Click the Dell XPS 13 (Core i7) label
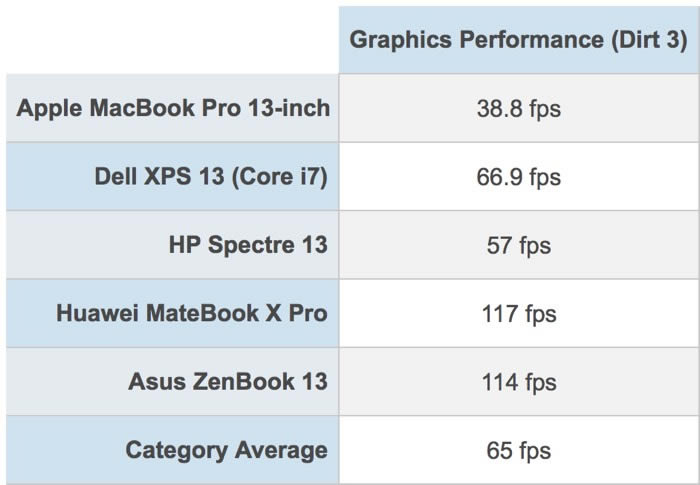The height and width of the screenshot is (485, 700). point(211,177)
